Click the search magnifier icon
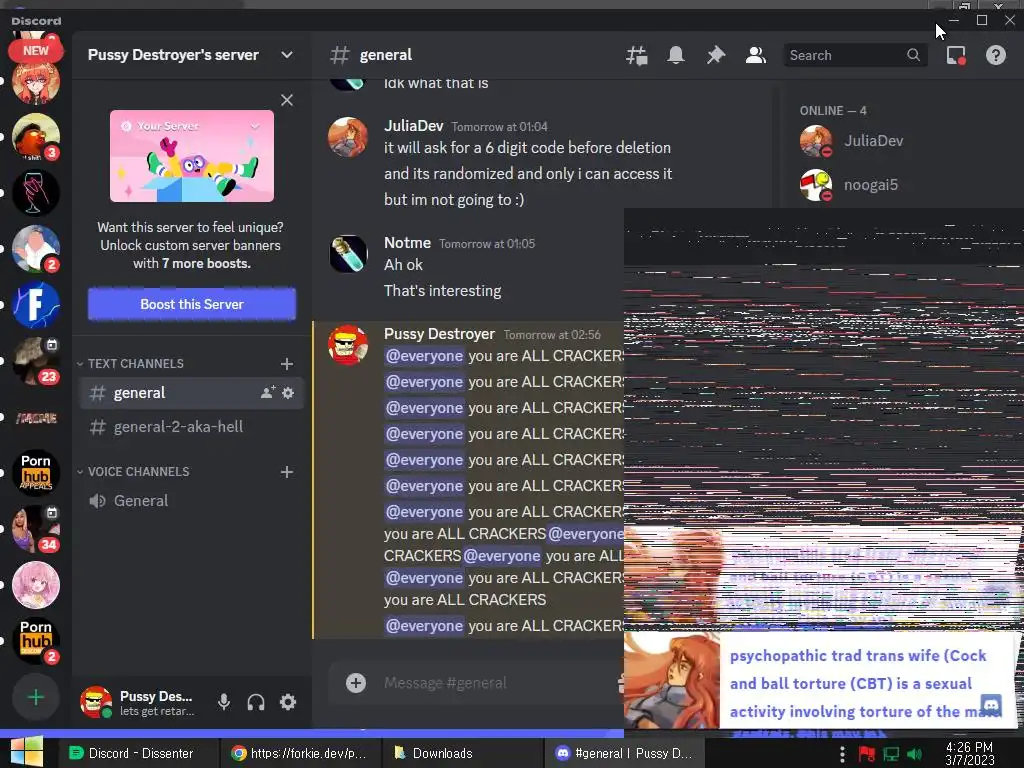Screen dimensions: 1024x768 [x=913, y=56]
